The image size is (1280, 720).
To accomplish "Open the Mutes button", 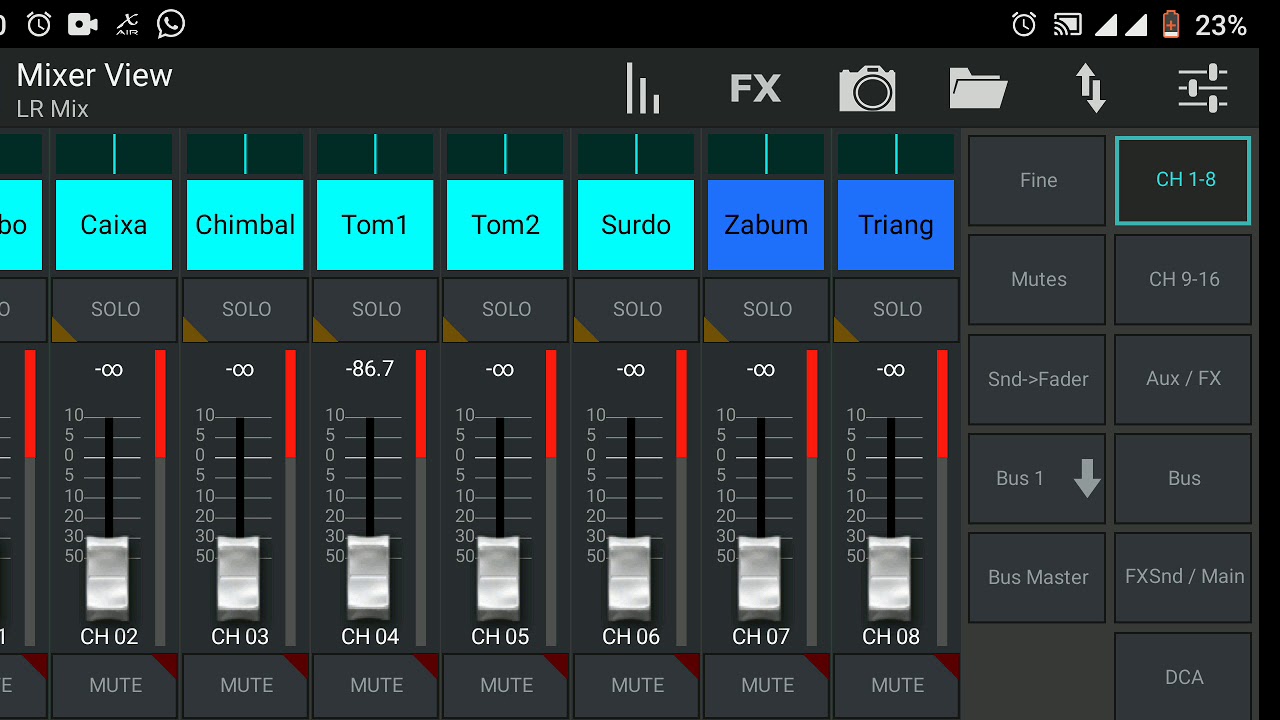I will 1037,279.
